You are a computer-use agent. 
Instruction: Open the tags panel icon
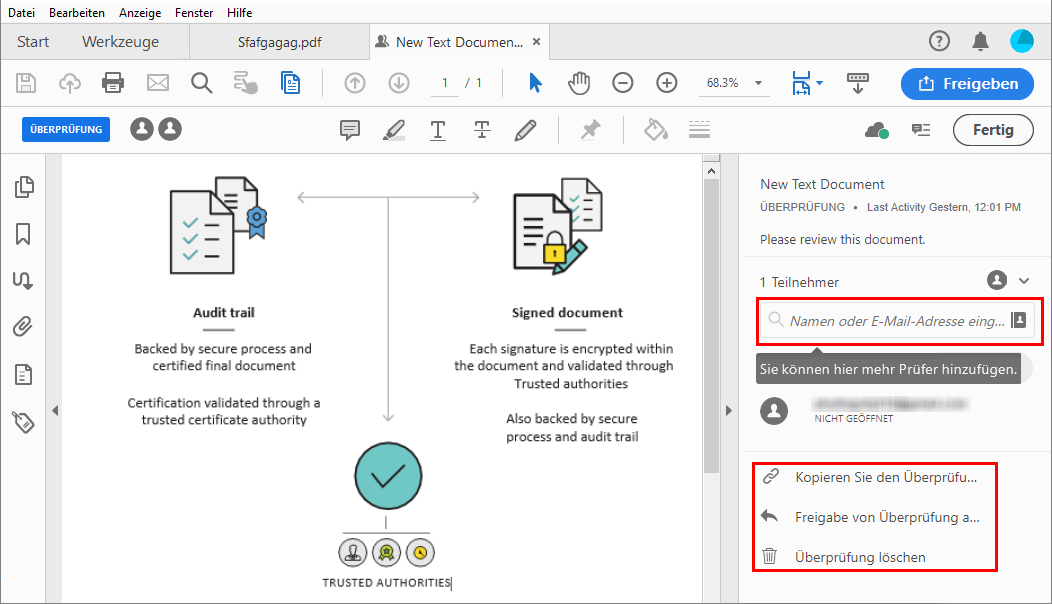[x=23, y=421]
